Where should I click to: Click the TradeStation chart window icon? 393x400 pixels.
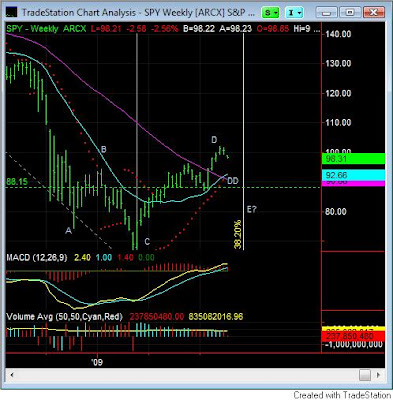(x=11, y=13)
